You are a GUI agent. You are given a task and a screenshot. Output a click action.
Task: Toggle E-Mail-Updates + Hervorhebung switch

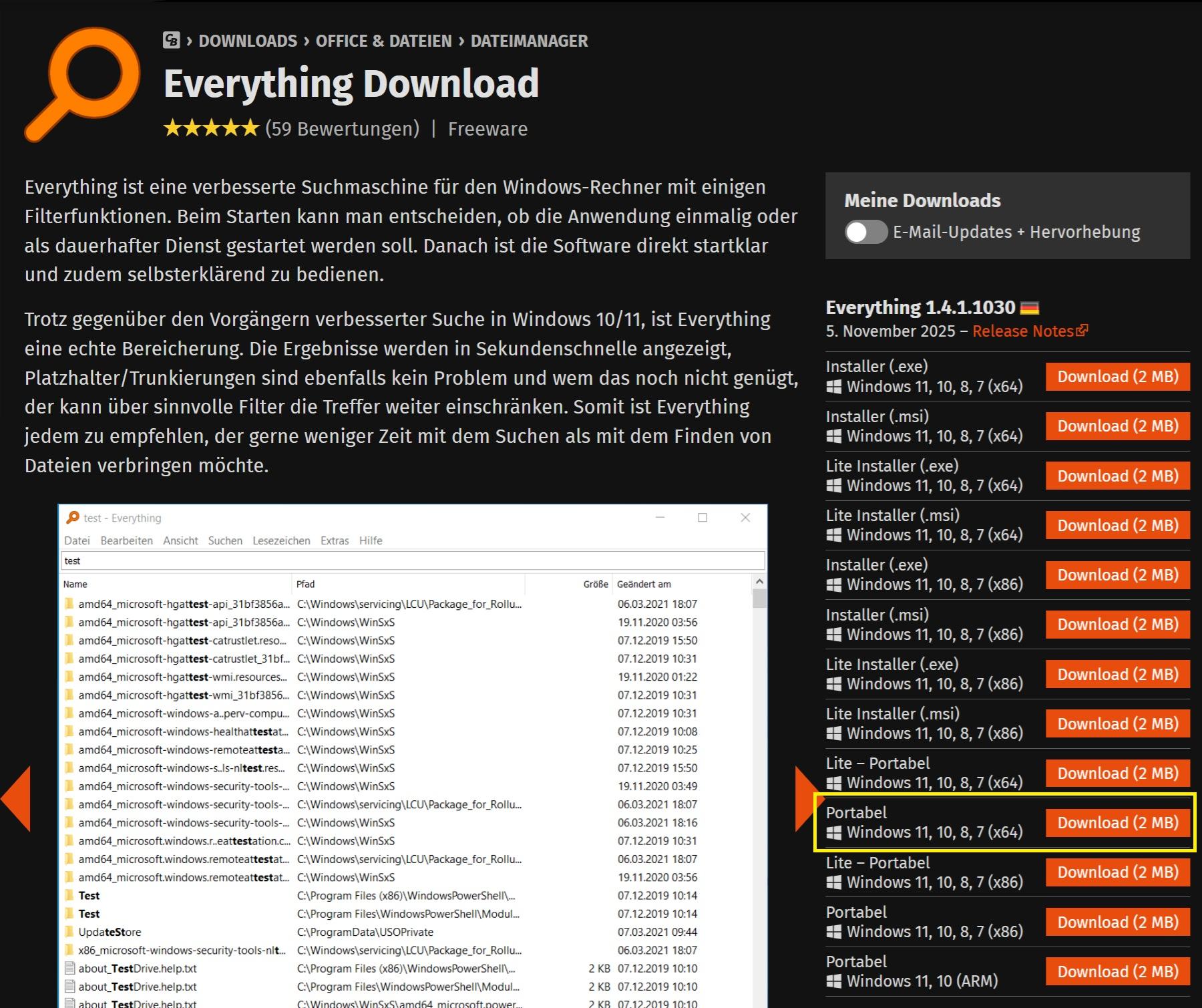[x=866, y=232]
